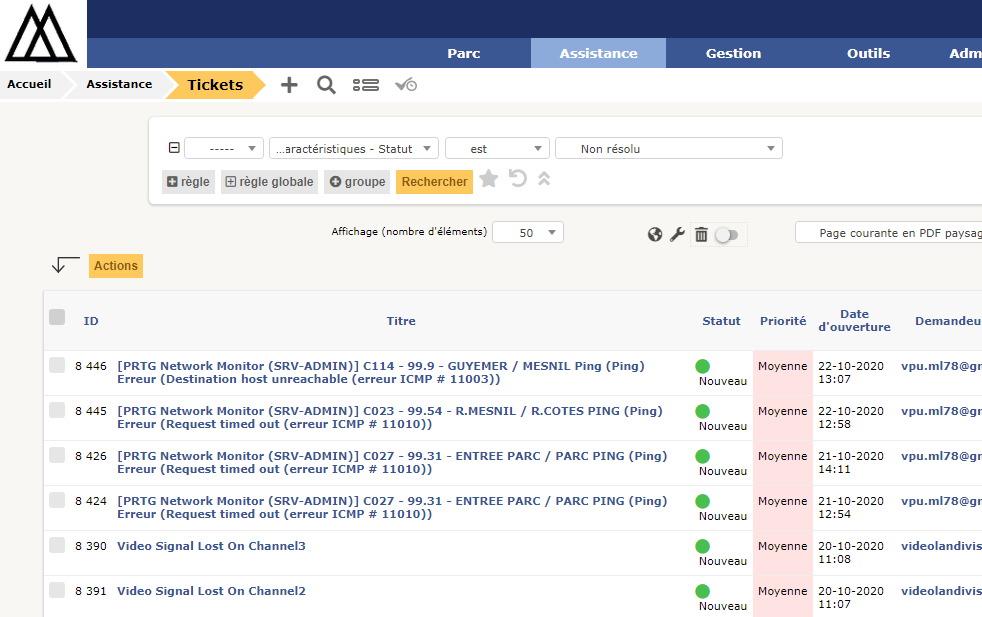The width and height of the screenshot is (982, 617).
Task: Sort table by Priorité column header
Action: 782,321
